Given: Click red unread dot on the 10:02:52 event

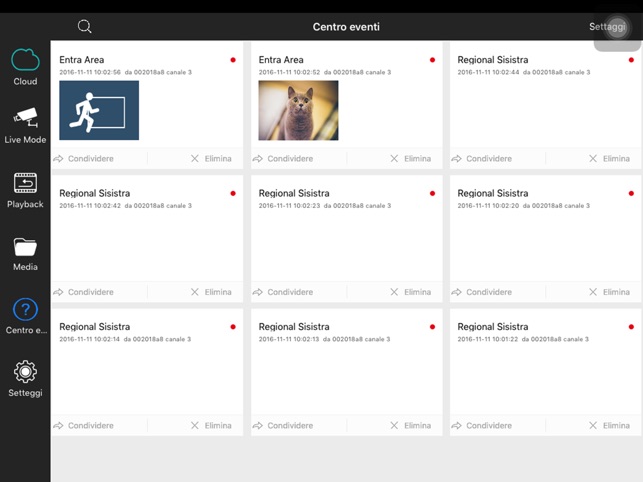Looking at the screenshot, I should 432,60.
